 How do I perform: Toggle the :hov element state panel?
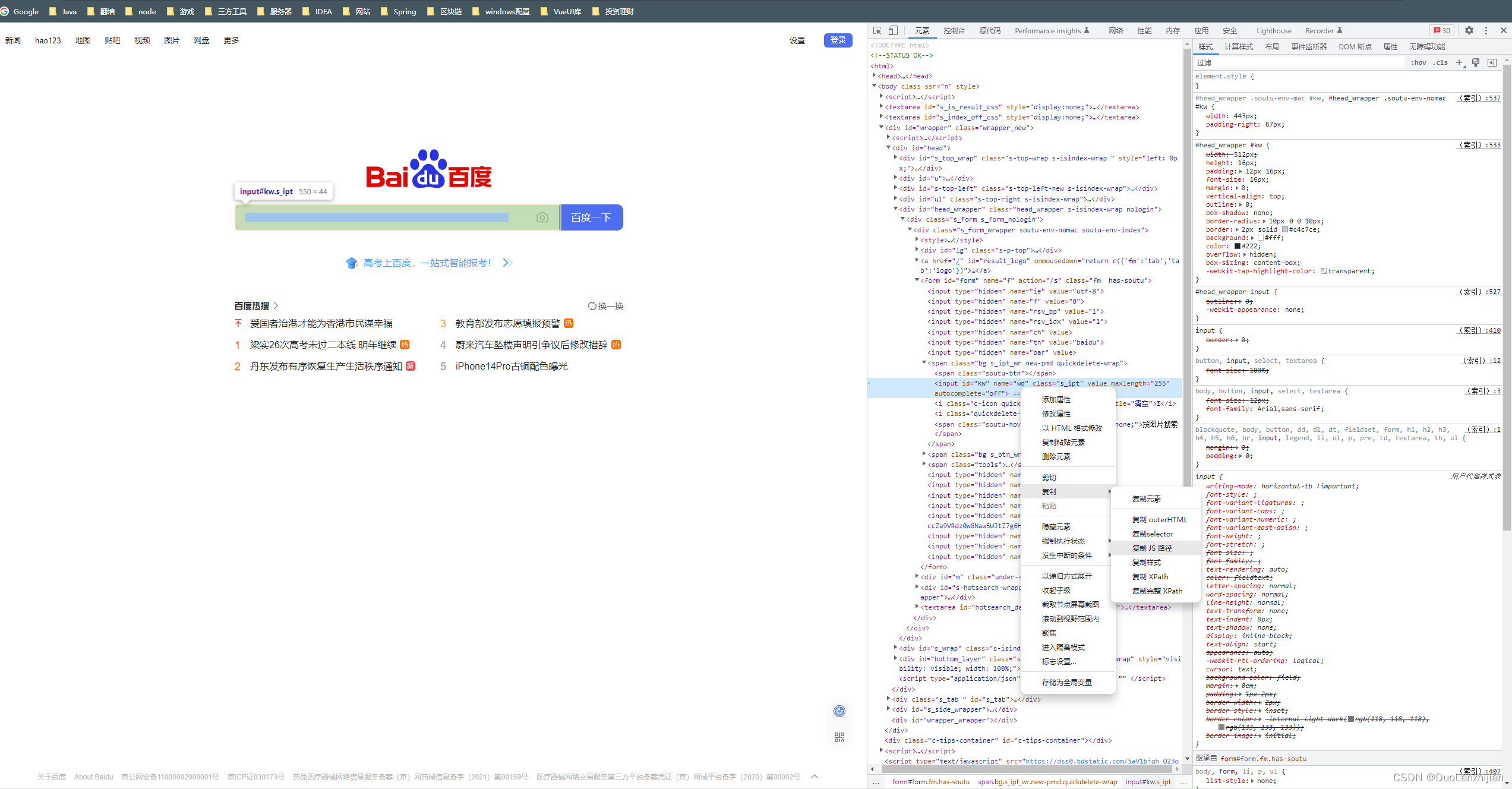1419,62
